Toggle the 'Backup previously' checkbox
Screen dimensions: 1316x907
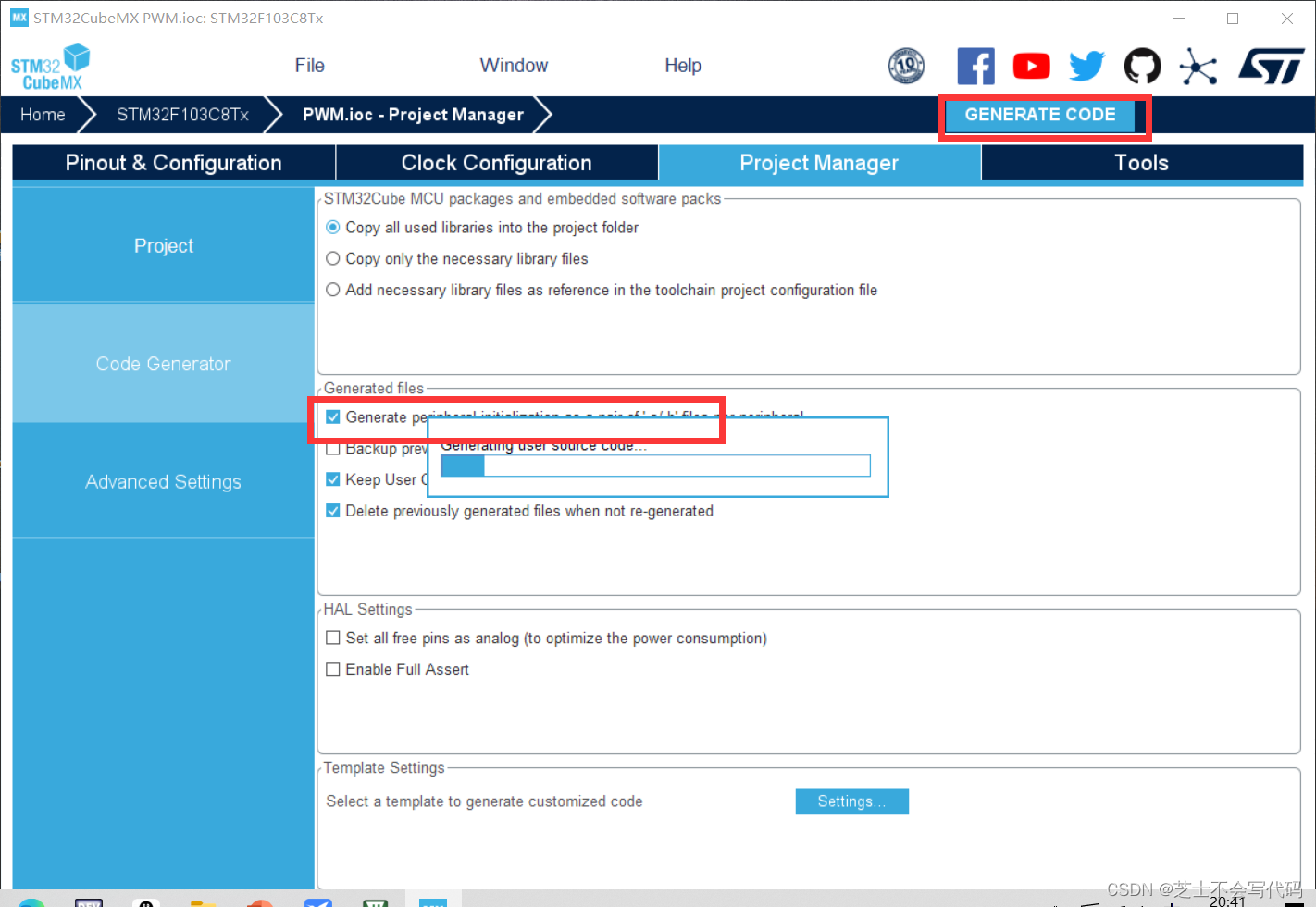(333, 449)
